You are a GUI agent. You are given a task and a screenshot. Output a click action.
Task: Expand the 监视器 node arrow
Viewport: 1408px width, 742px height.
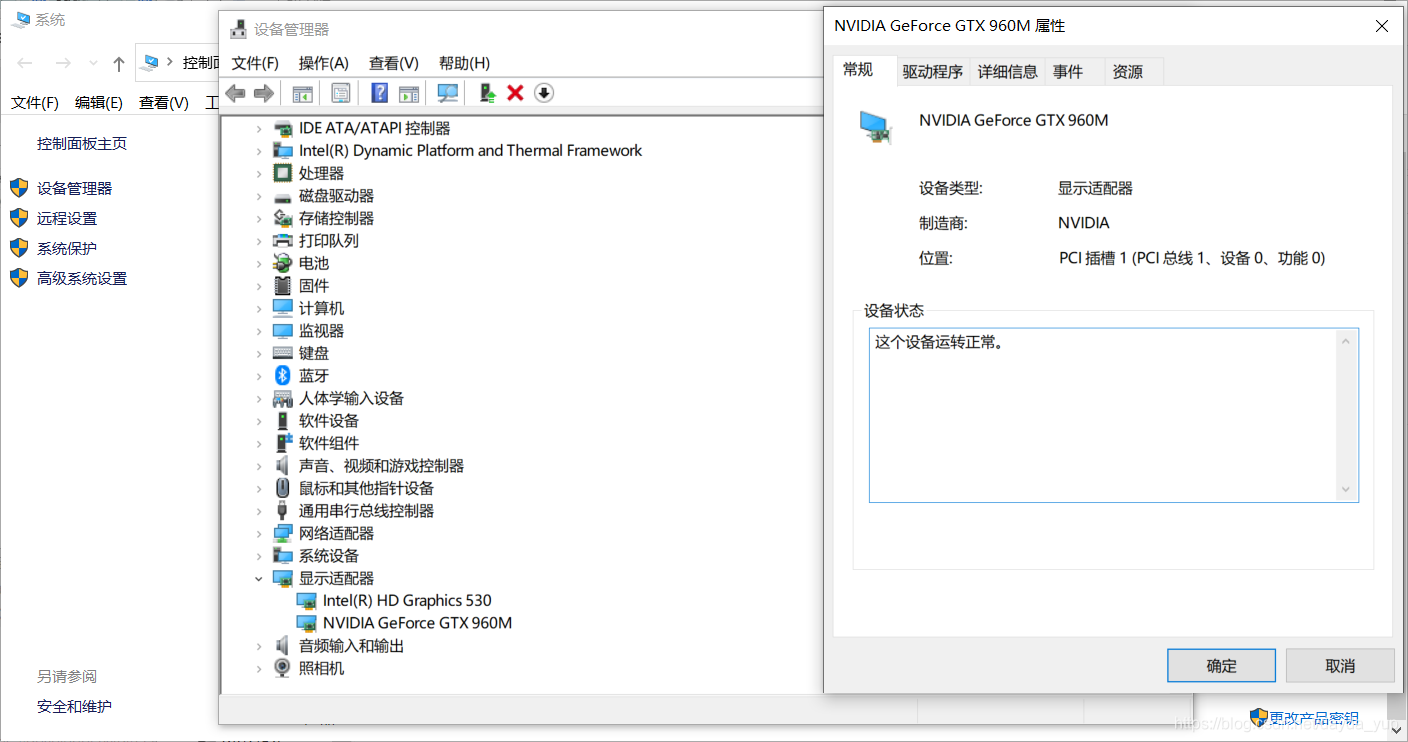point(259,330)
